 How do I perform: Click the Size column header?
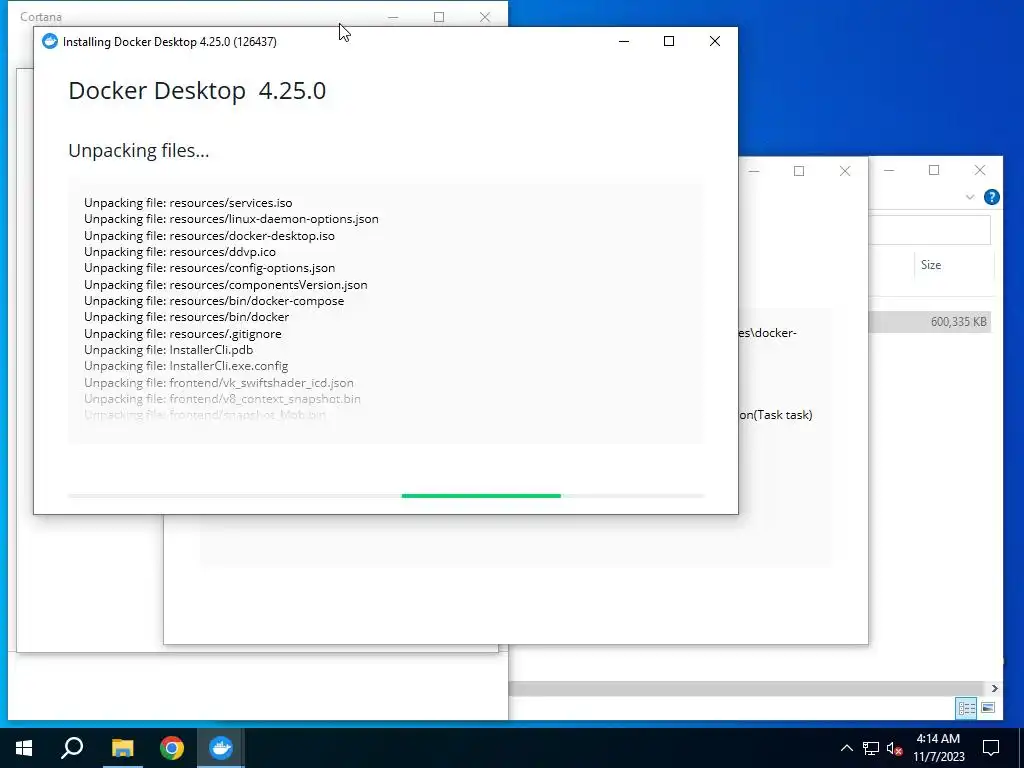(x=931, y=264)
